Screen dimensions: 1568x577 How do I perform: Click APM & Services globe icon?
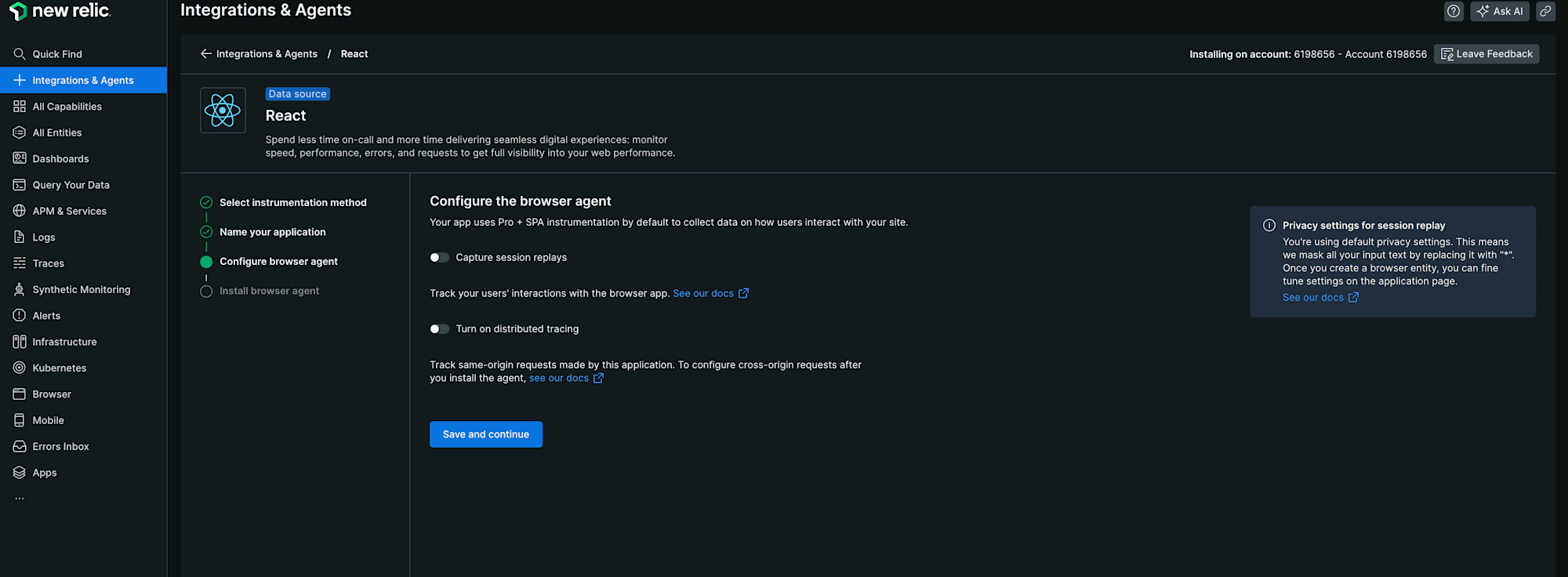click(20, 211)
